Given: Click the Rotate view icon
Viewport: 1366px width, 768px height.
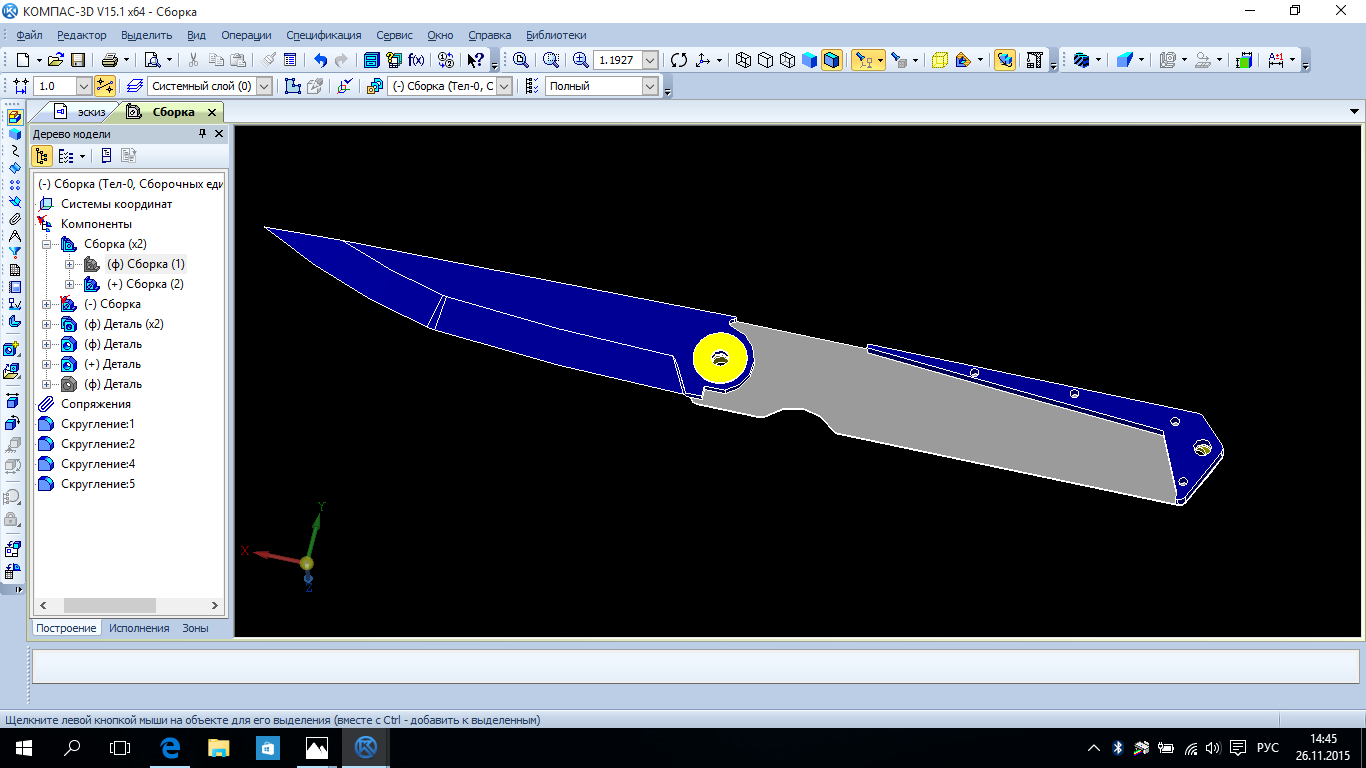Looking at the screenshot, I should pos(679,60).
